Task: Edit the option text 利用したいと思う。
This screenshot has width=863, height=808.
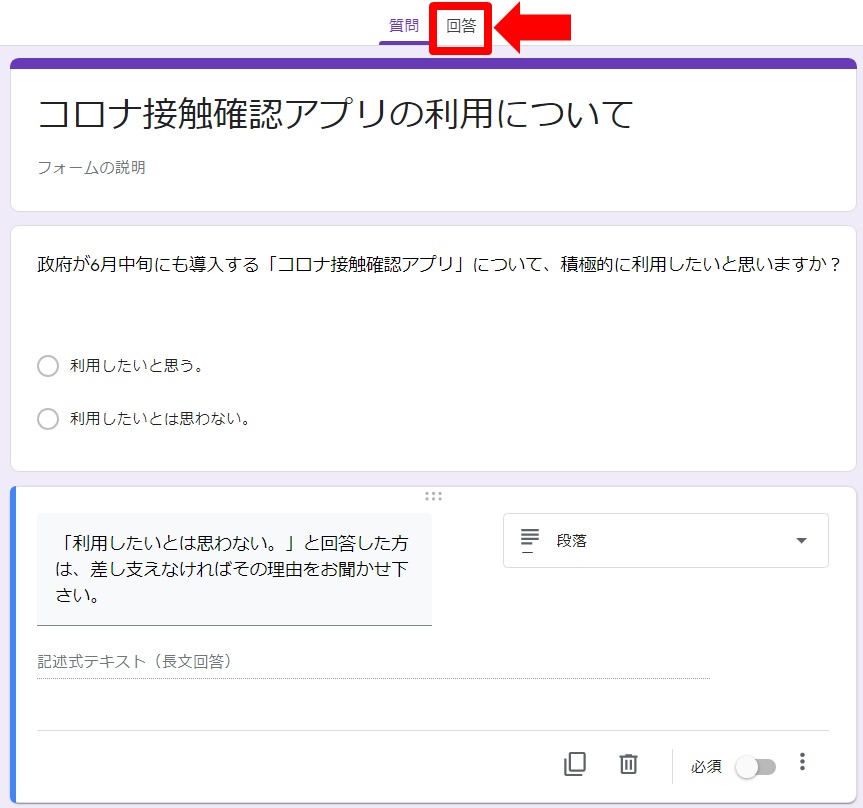Action: click(137, 366)
